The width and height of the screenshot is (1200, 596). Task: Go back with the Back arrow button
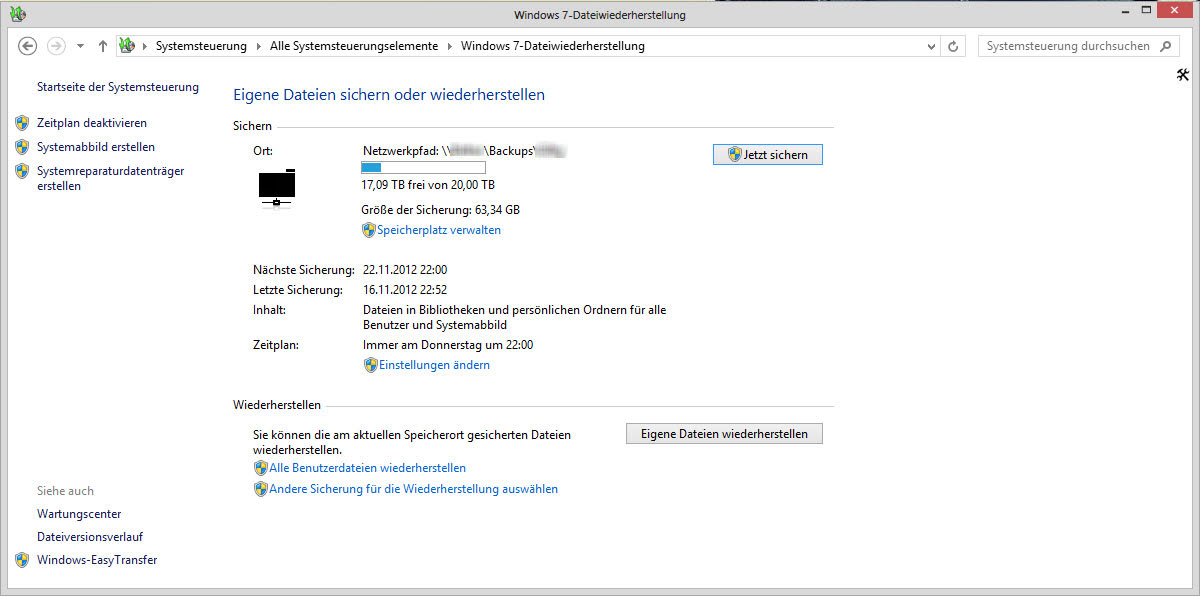[28, 46]
